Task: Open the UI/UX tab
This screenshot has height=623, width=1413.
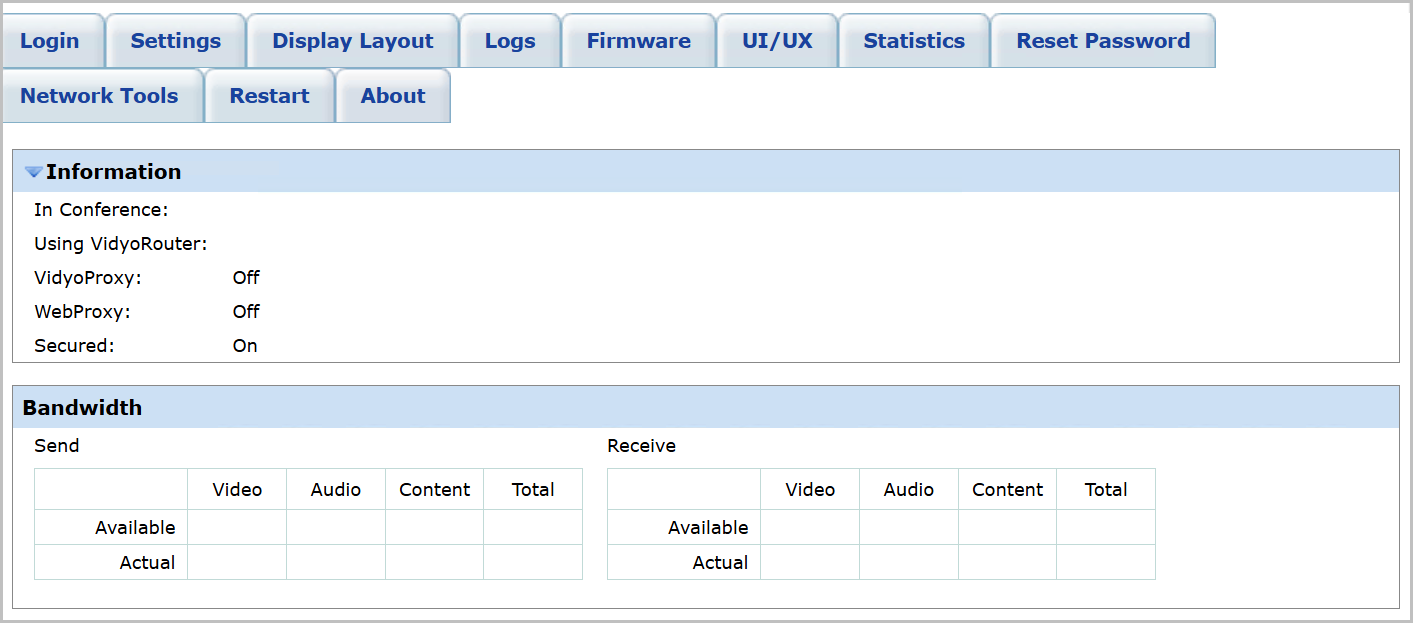Action: pos(777,41)
